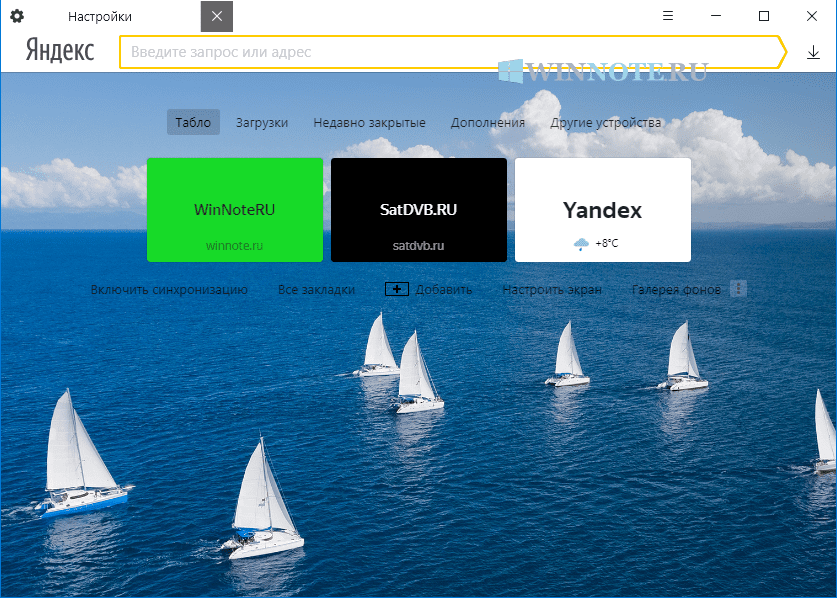Open Все закладки
The height and width of the screenshot is (598, 837).
coord(317,289)
